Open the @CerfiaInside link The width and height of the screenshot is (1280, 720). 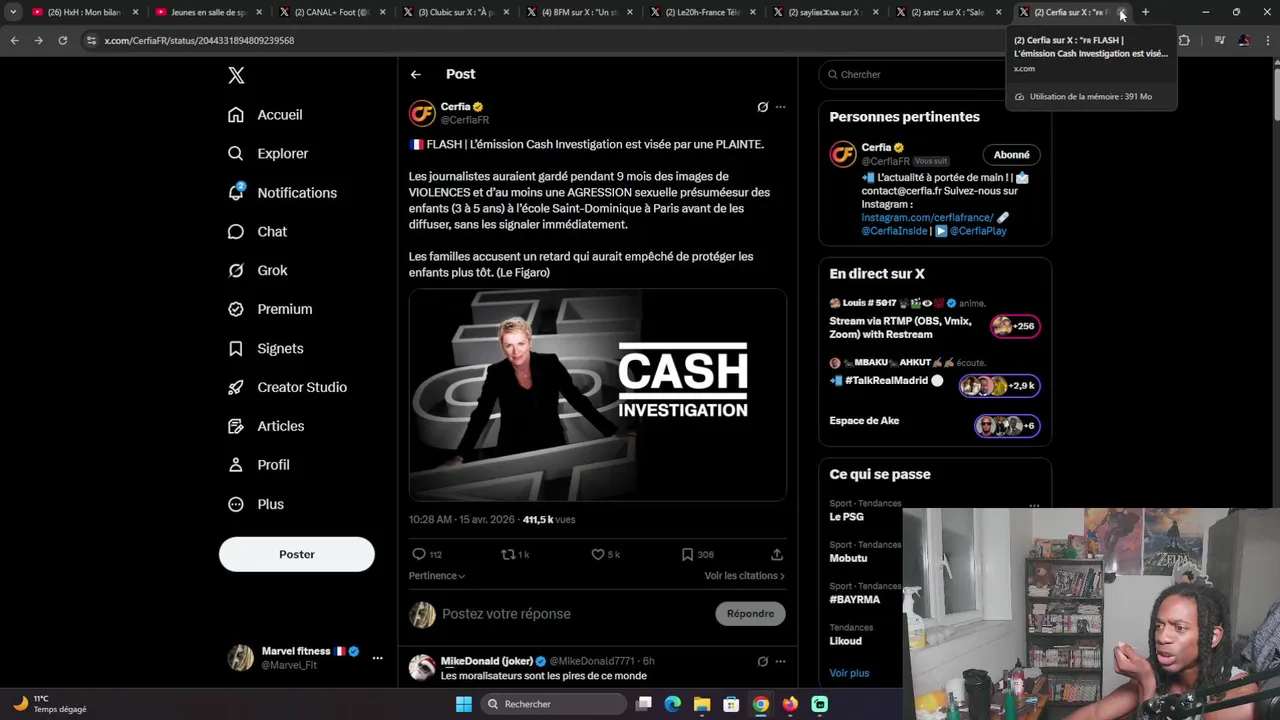click(x=894, y=231)
